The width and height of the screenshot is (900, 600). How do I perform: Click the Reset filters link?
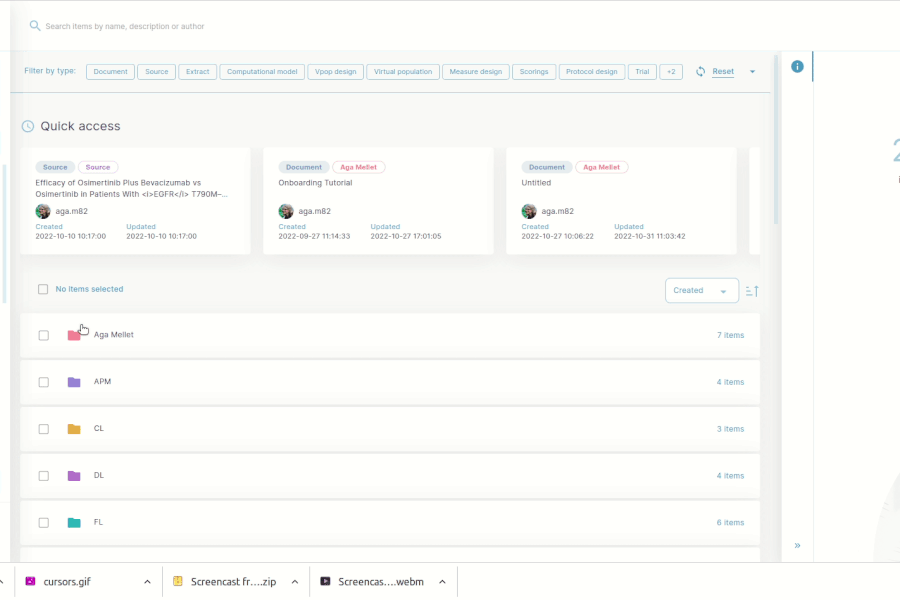click(723, 72)
